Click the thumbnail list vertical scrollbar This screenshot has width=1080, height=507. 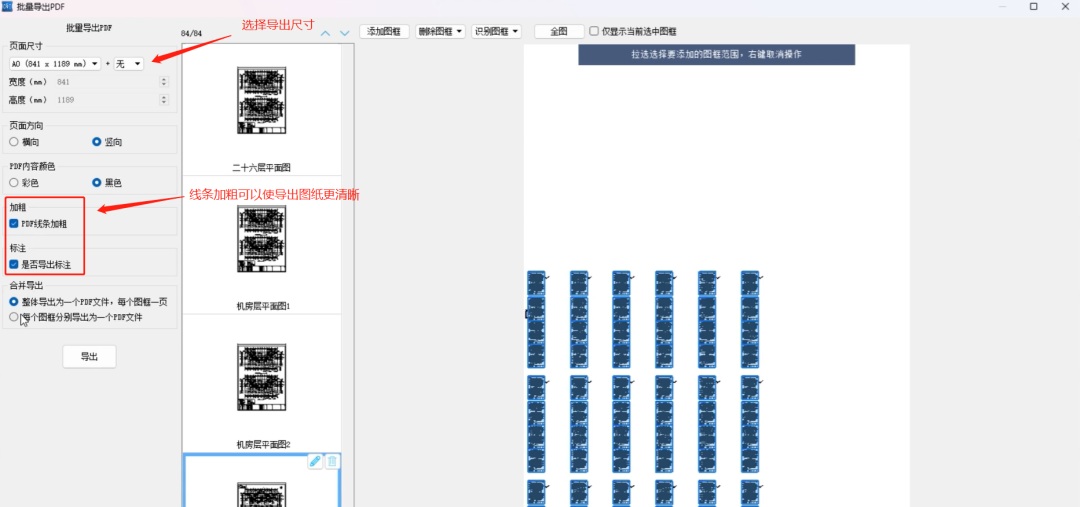[348, 276]
